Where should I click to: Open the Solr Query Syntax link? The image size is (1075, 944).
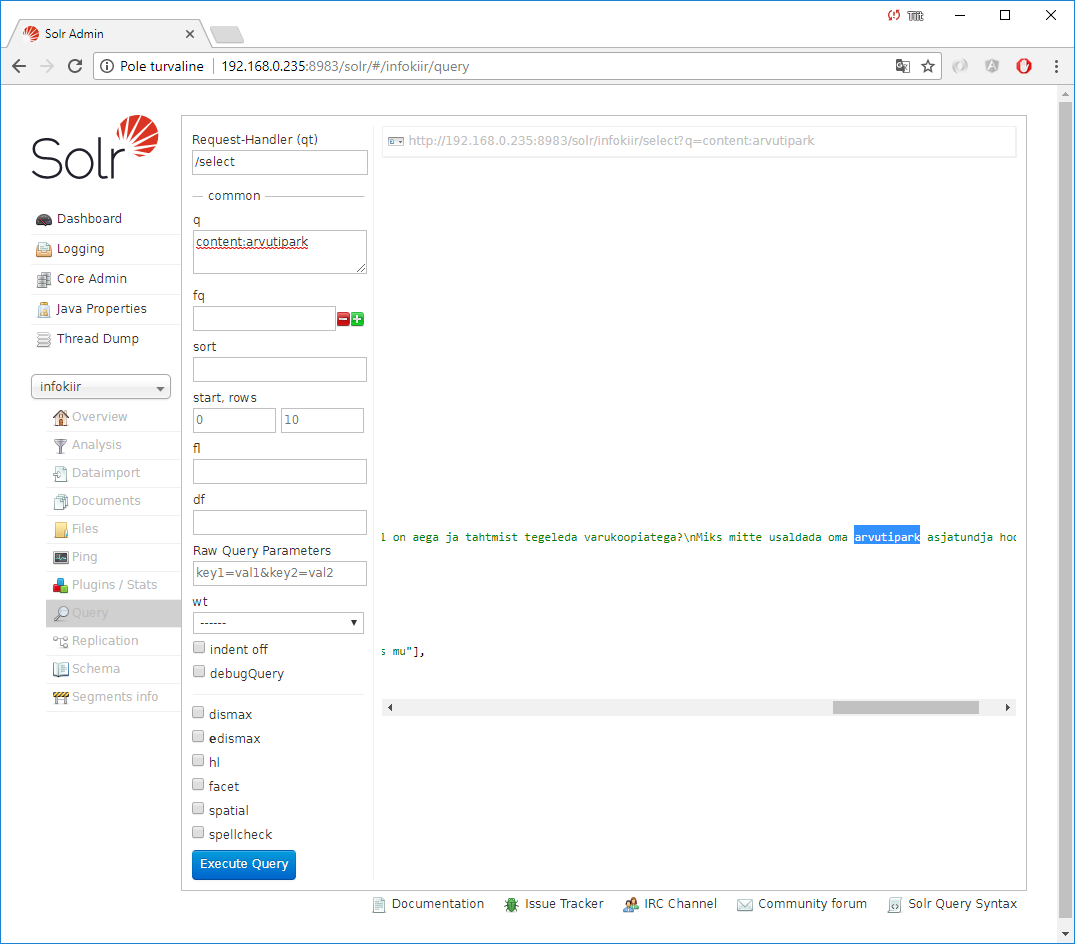point(962,904)
